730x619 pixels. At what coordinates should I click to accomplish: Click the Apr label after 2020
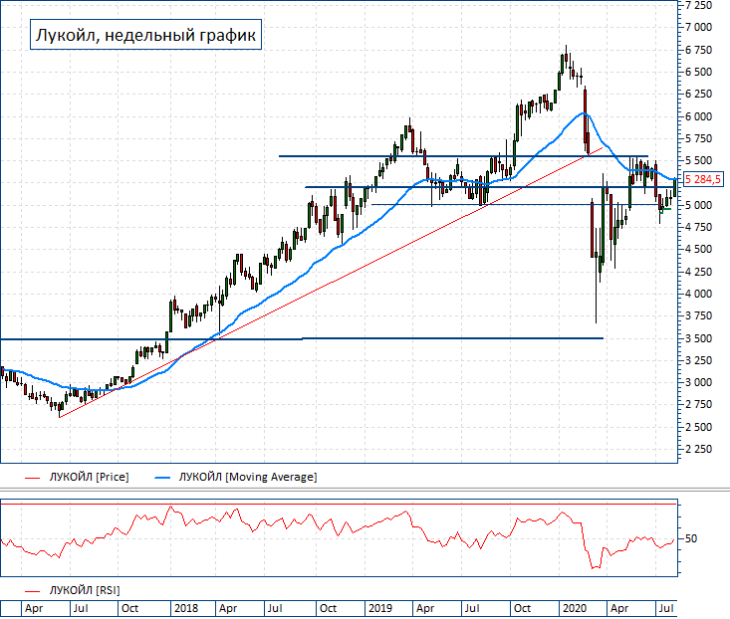pos(619,608)
